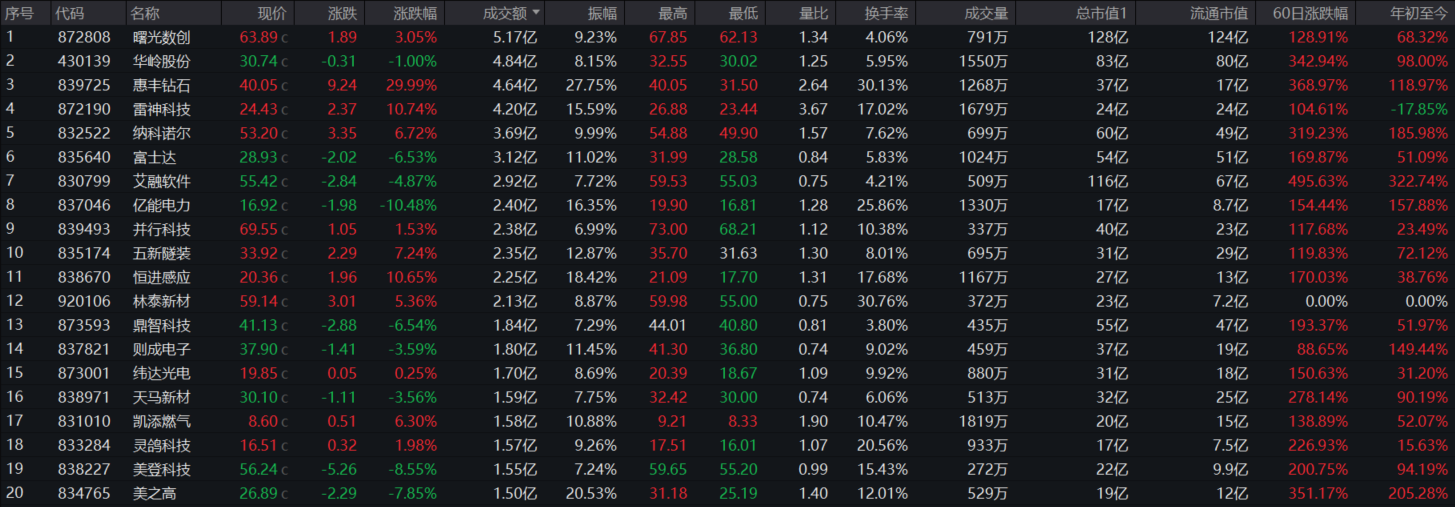Choose the 五新隧装 stock name
This screenshot has width=1455, height=507.
coord(161,253)
